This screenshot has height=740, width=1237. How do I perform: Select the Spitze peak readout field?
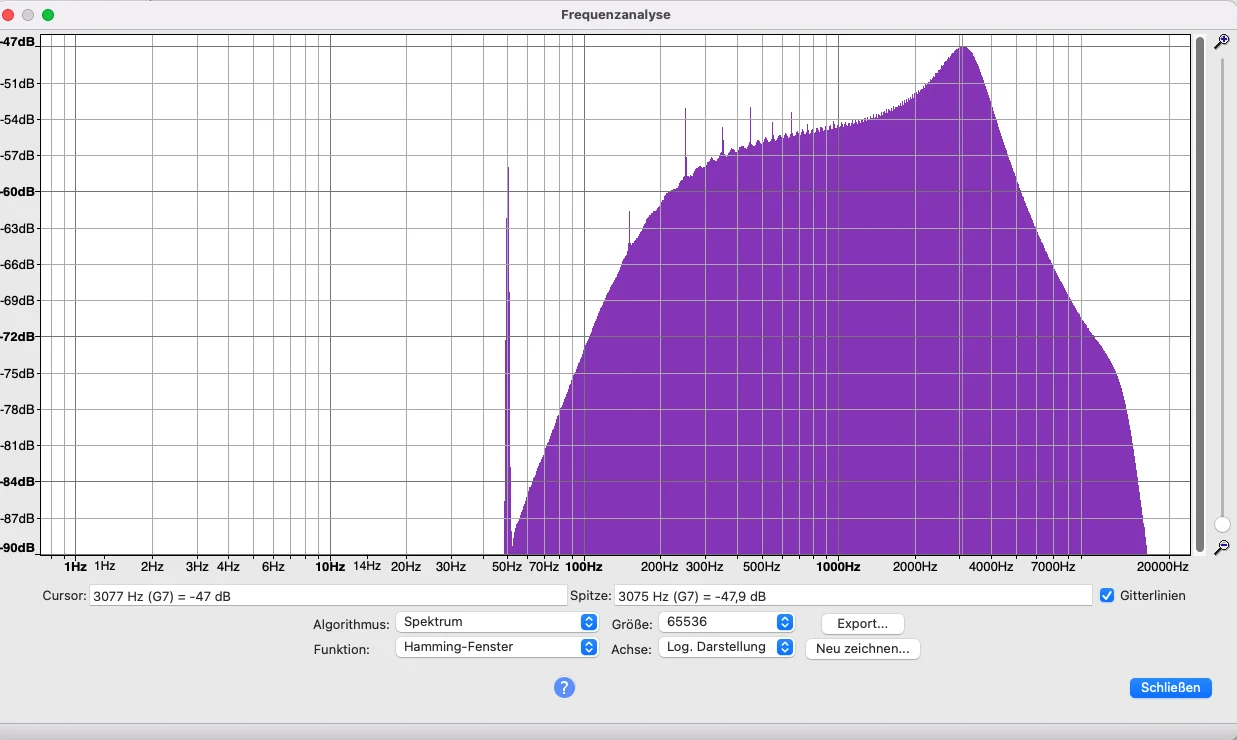click(x=852, y=596)
